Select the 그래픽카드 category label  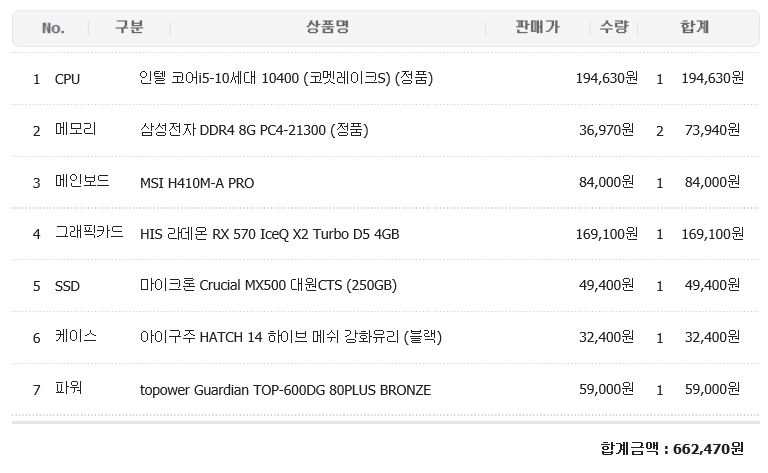coord(89,232)
